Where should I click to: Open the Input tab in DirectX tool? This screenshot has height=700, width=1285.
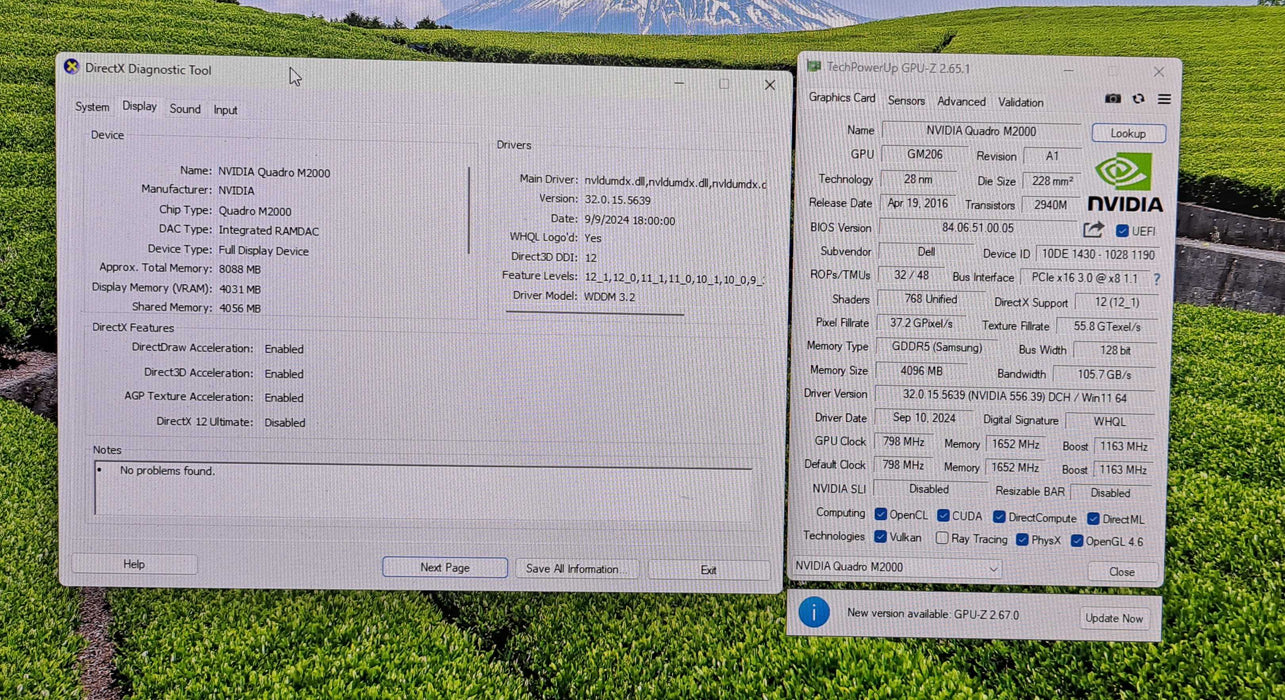(226, 110)
